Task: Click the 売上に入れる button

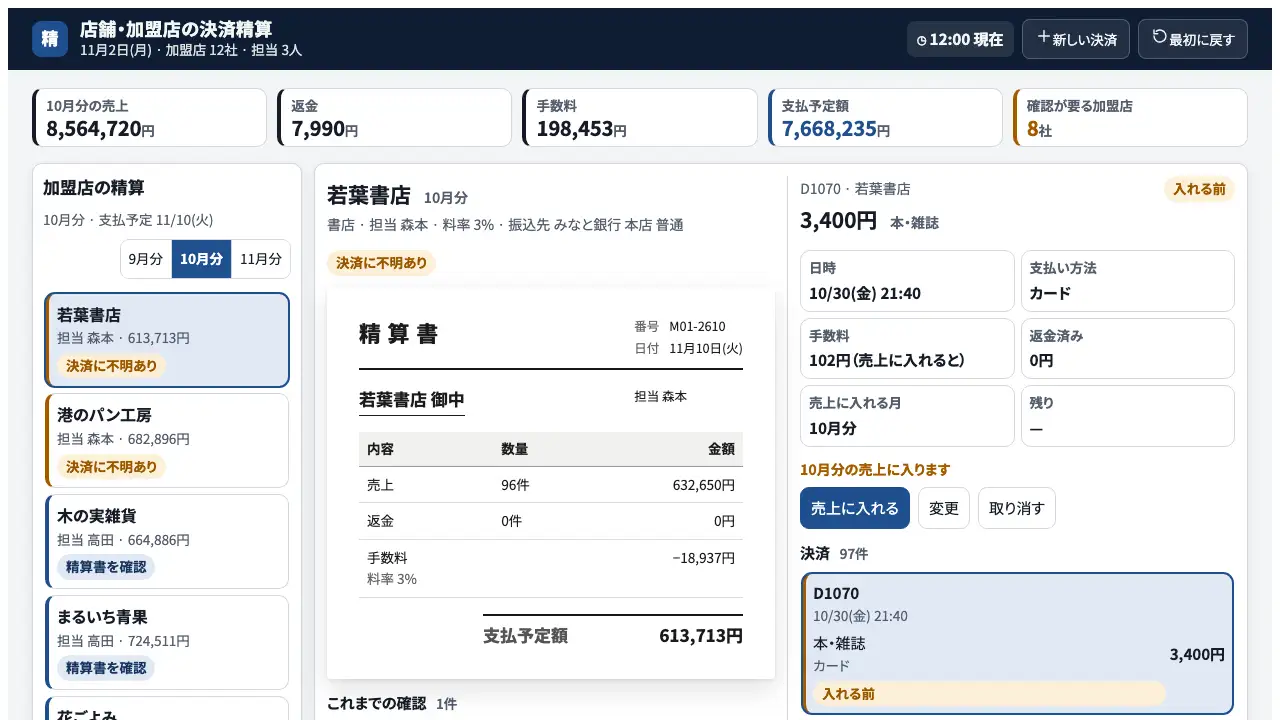Action: tap(855, 508)
